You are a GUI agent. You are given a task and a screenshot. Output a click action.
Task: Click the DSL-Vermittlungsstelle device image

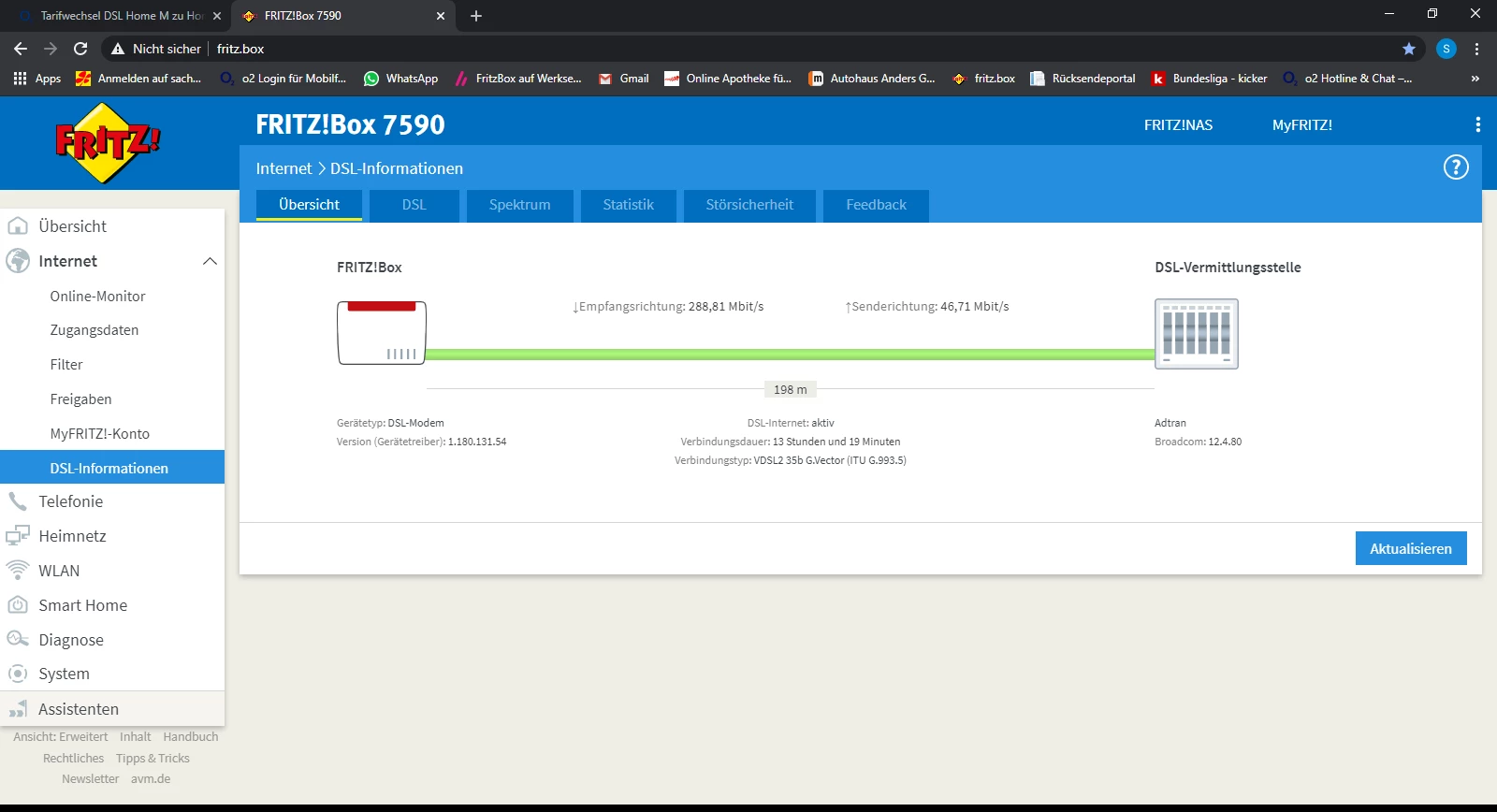(x=1197, y=334)
